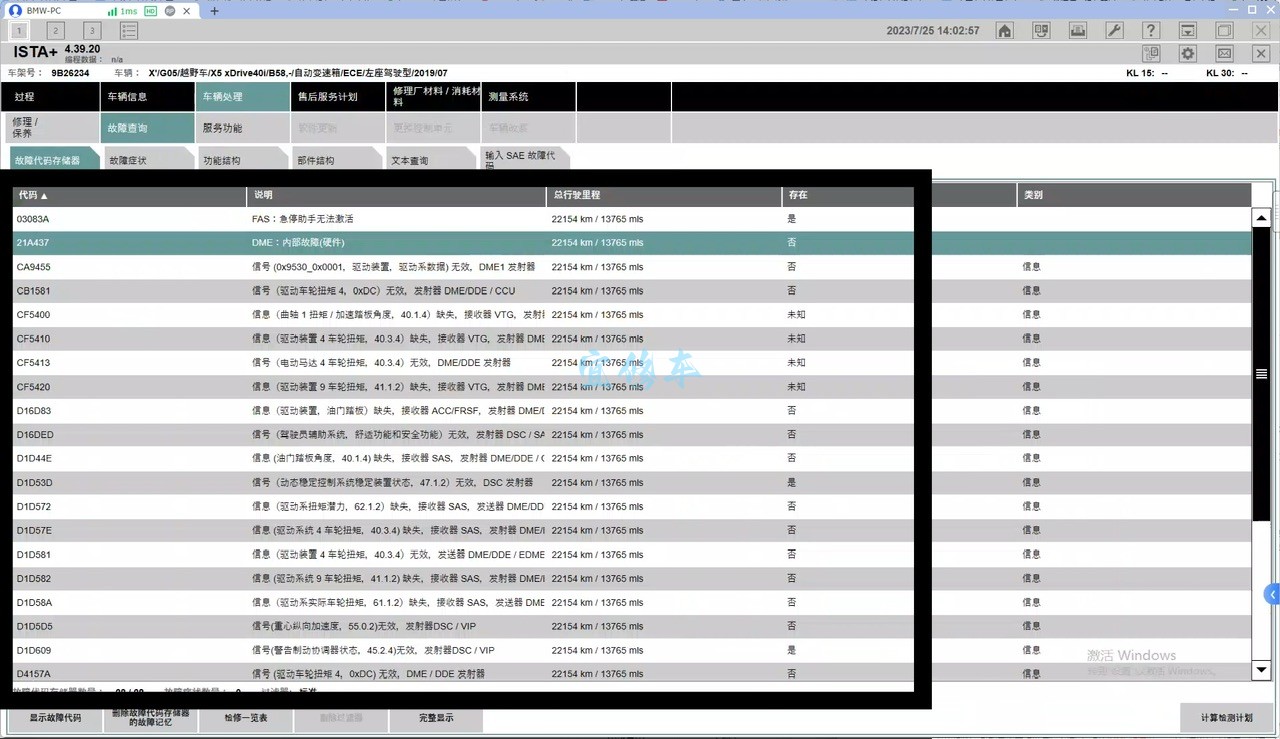Close the ISTA+ inner panel with X
Image resolution: width=1280 pixels, height=739 pixels.
pyautogui.click(x=1260, y=54)
